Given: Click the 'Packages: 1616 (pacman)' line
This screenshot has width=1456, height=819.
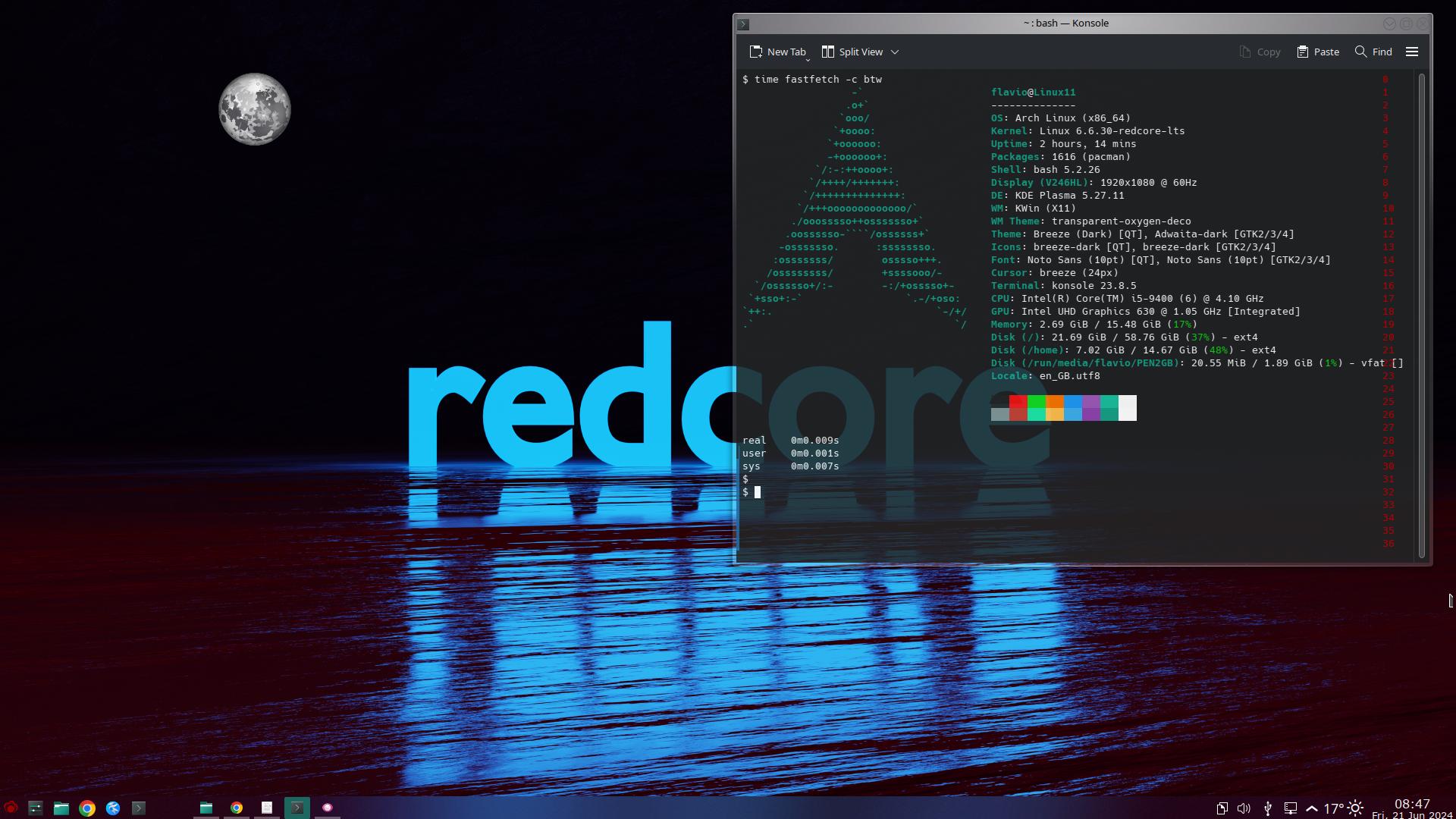Looking at the screenshot, I should coord(1061,157).
